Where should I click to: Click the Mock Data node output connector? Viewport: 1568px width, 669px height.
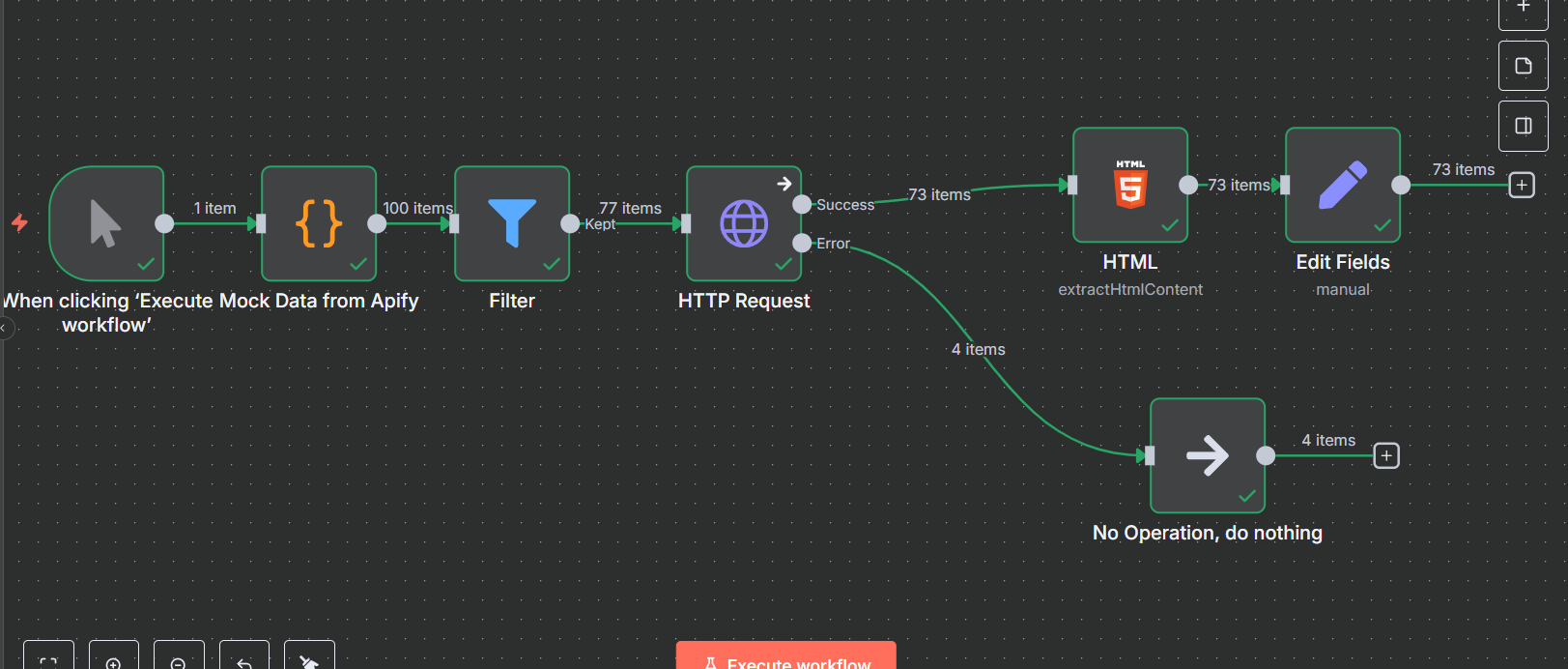[377, 223]
